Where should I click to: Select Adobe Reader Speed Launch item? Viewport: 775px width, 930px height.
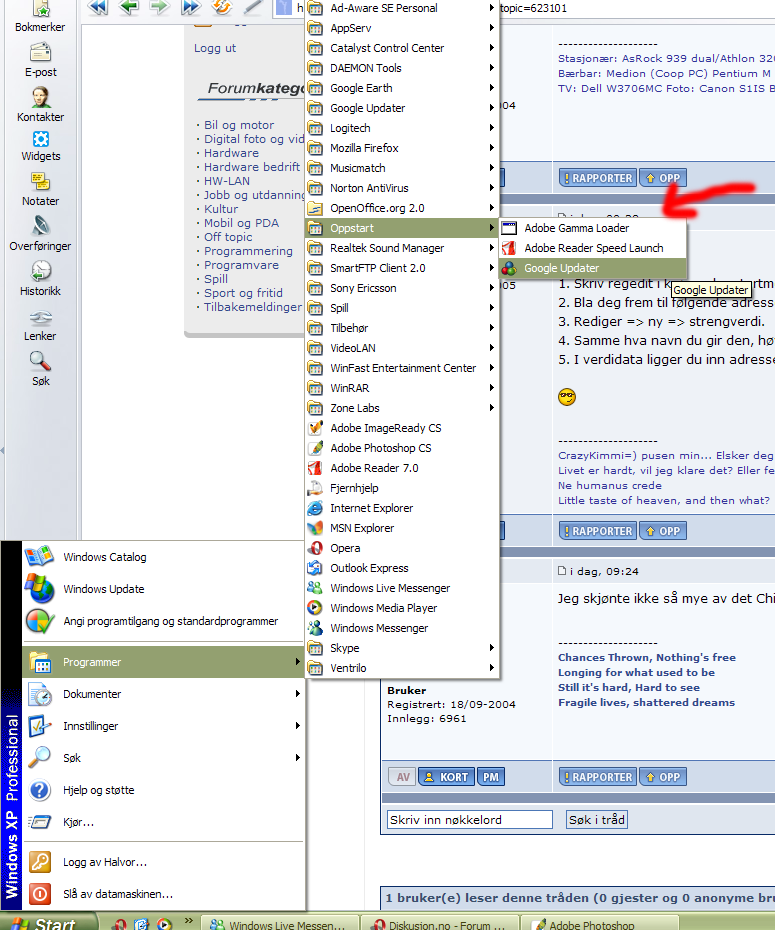coord(593,248)
